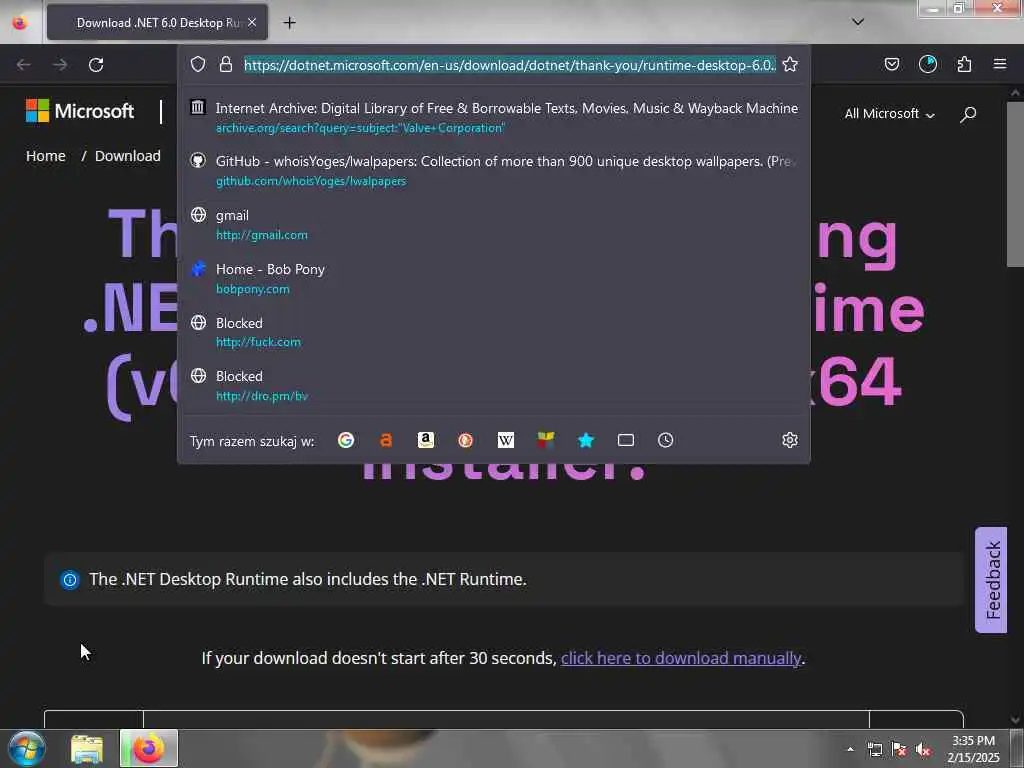This screenshot has height=768, width=1024.
Task: Click the network tray icon
Action: click(x=874, y=750)
